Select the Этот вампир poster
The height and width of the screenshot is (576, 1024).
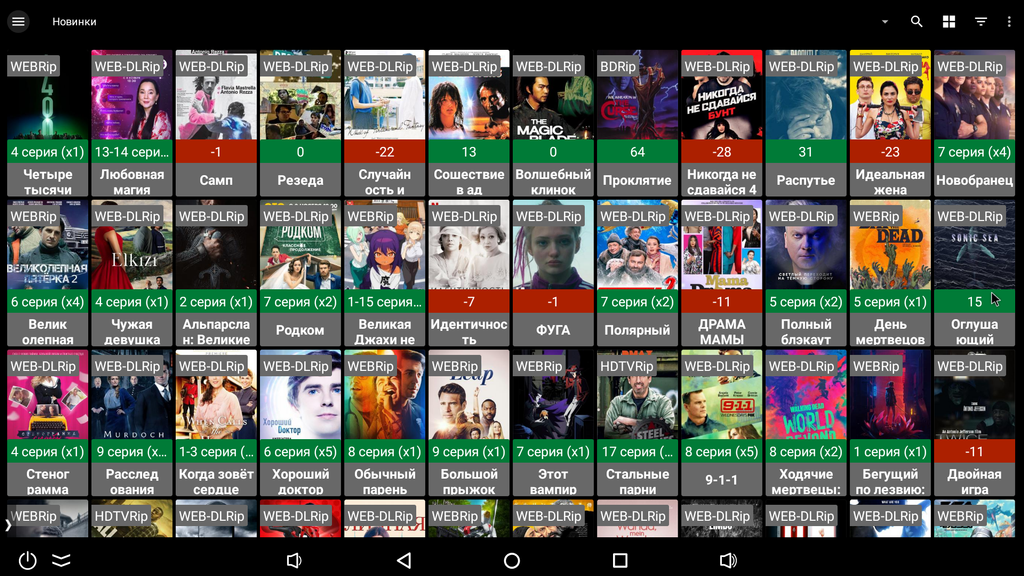coord(553,394)
